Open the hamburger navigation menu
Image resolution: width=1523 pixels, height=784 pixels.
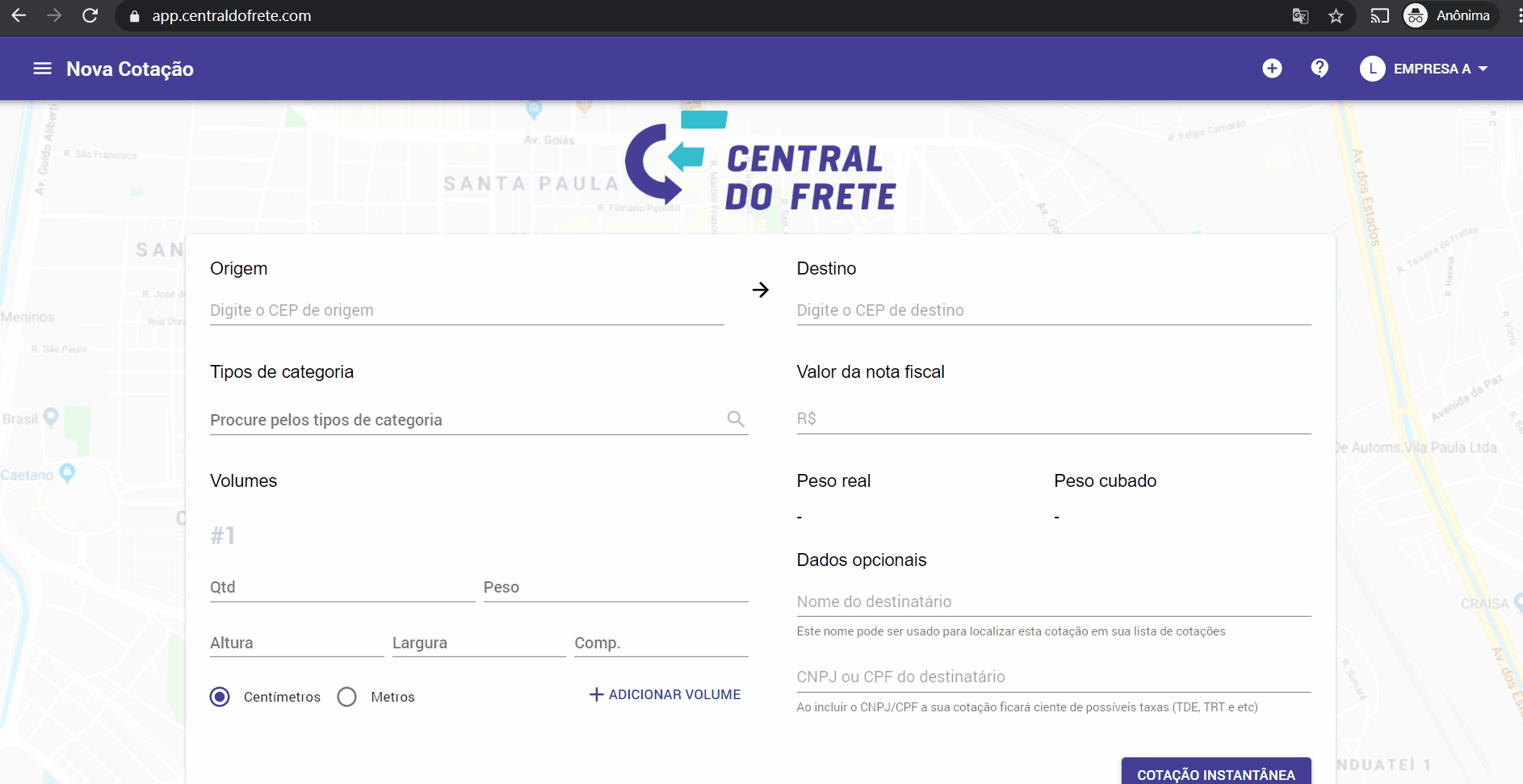[x=42, y=69]
